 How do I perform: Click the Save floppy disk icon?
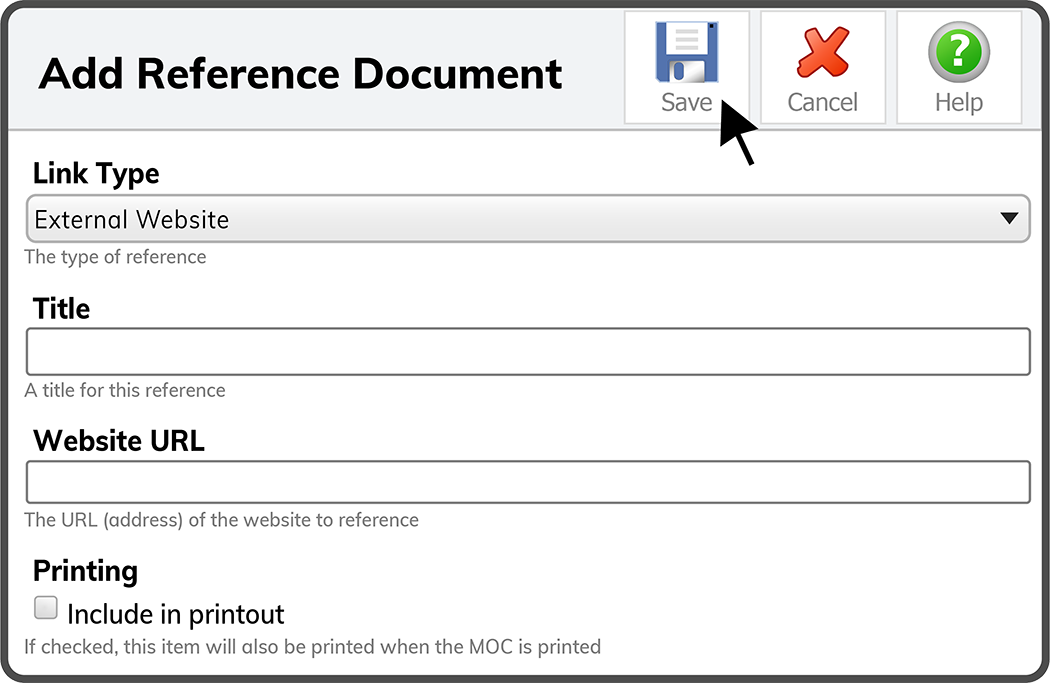click(x=686, y=53)
